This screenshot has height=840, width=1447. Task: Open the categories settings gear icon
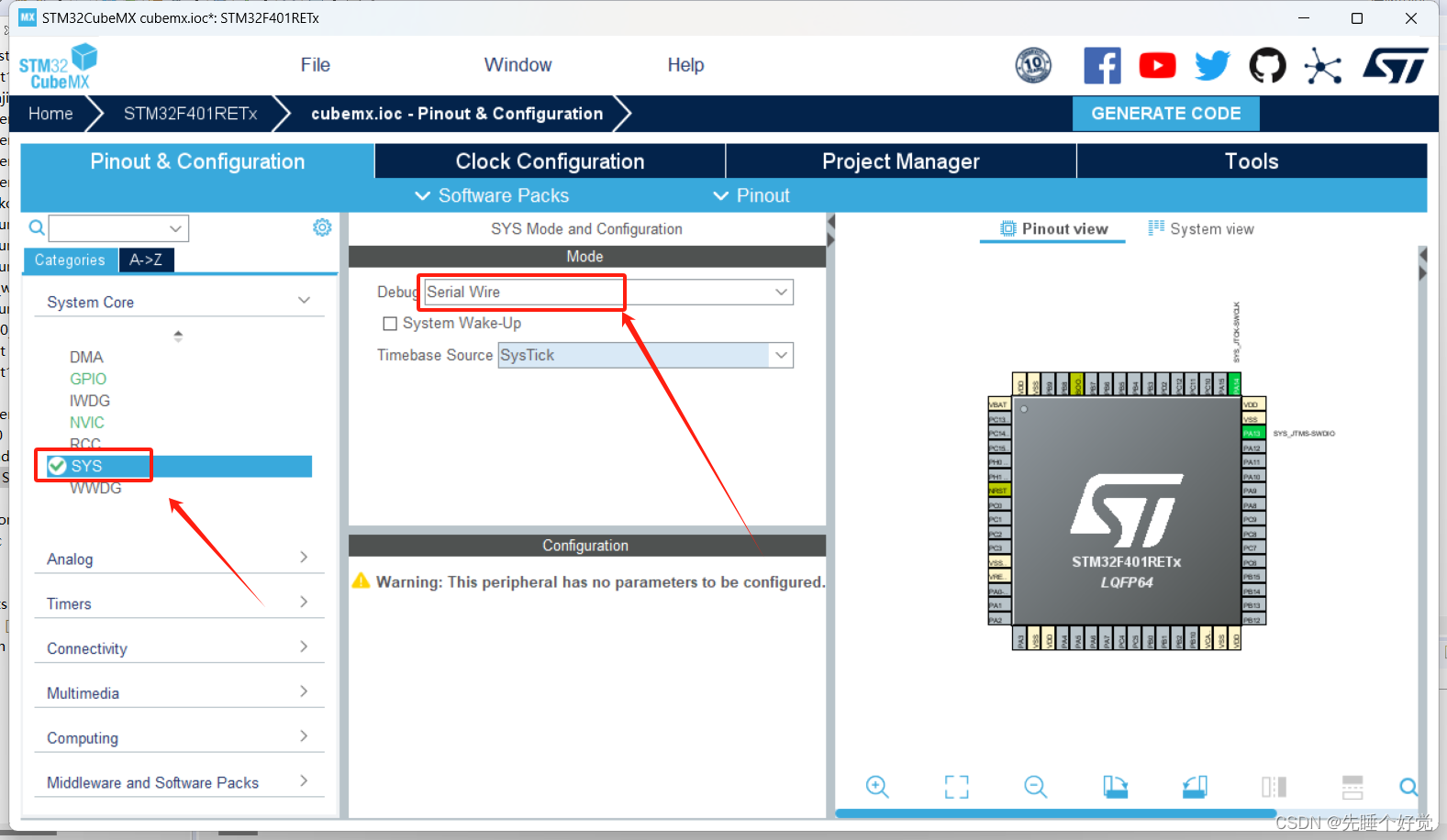[322, 227]
